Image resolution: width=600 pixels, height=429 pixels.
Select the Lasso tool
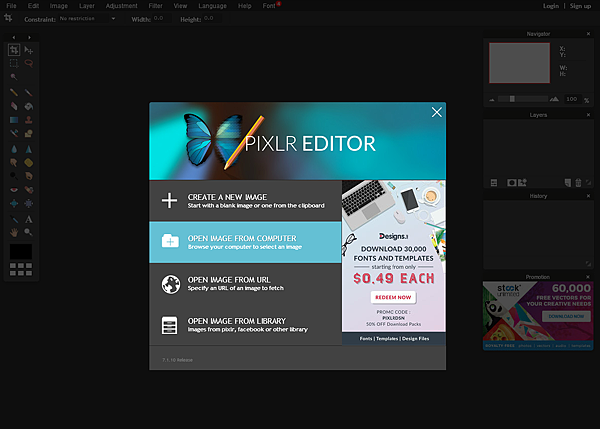[x=29, y=63]
